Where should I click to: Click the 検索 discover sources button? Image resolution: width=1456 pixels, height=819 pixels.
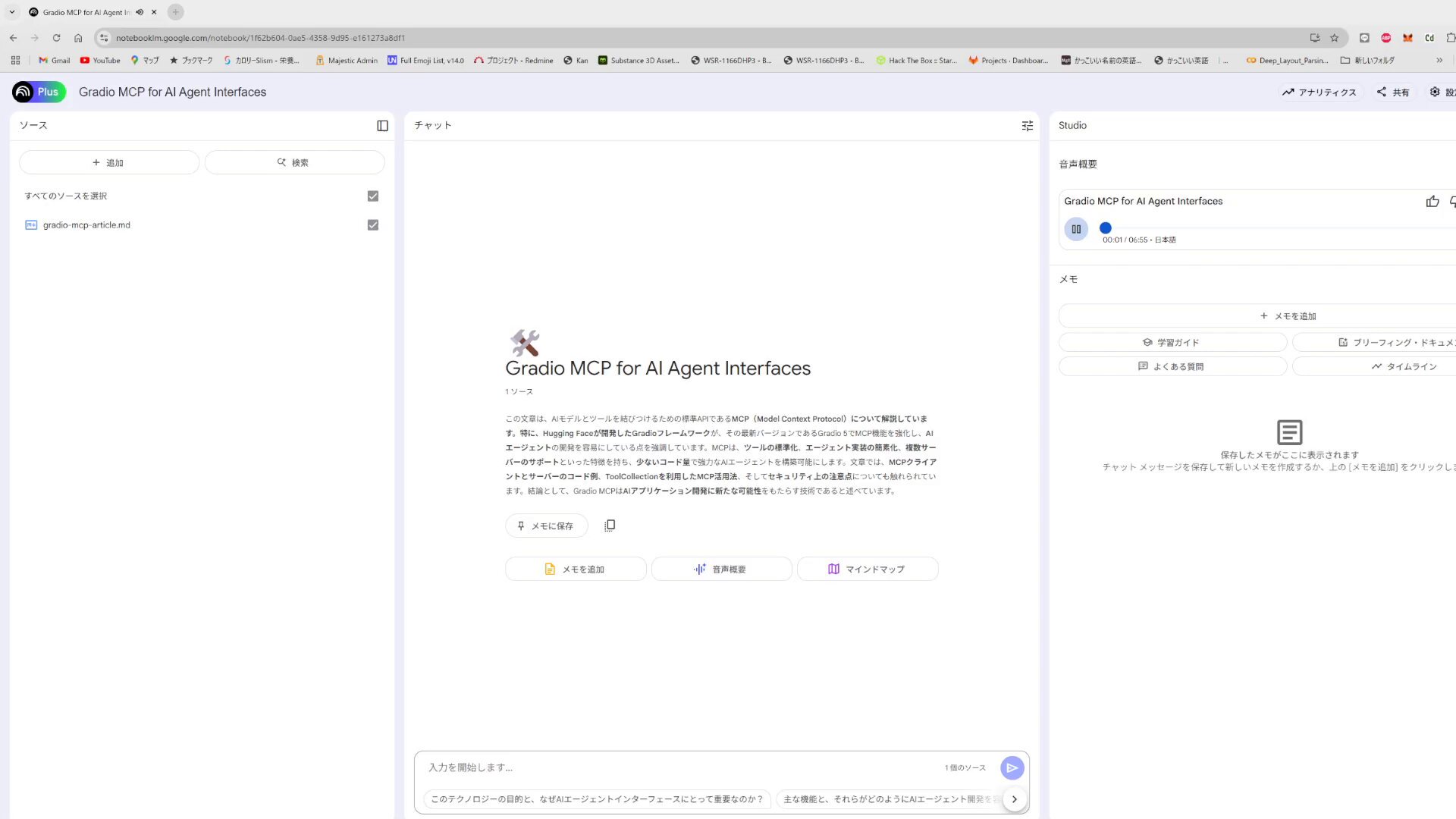[x=294, y=162]
